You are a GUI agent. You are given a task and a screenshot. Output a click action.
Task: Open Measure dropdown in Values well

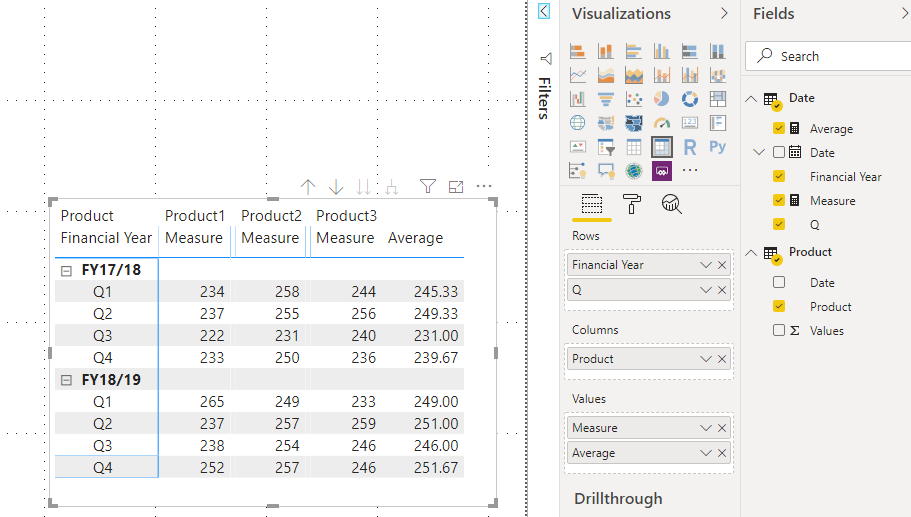coord(706,428)
